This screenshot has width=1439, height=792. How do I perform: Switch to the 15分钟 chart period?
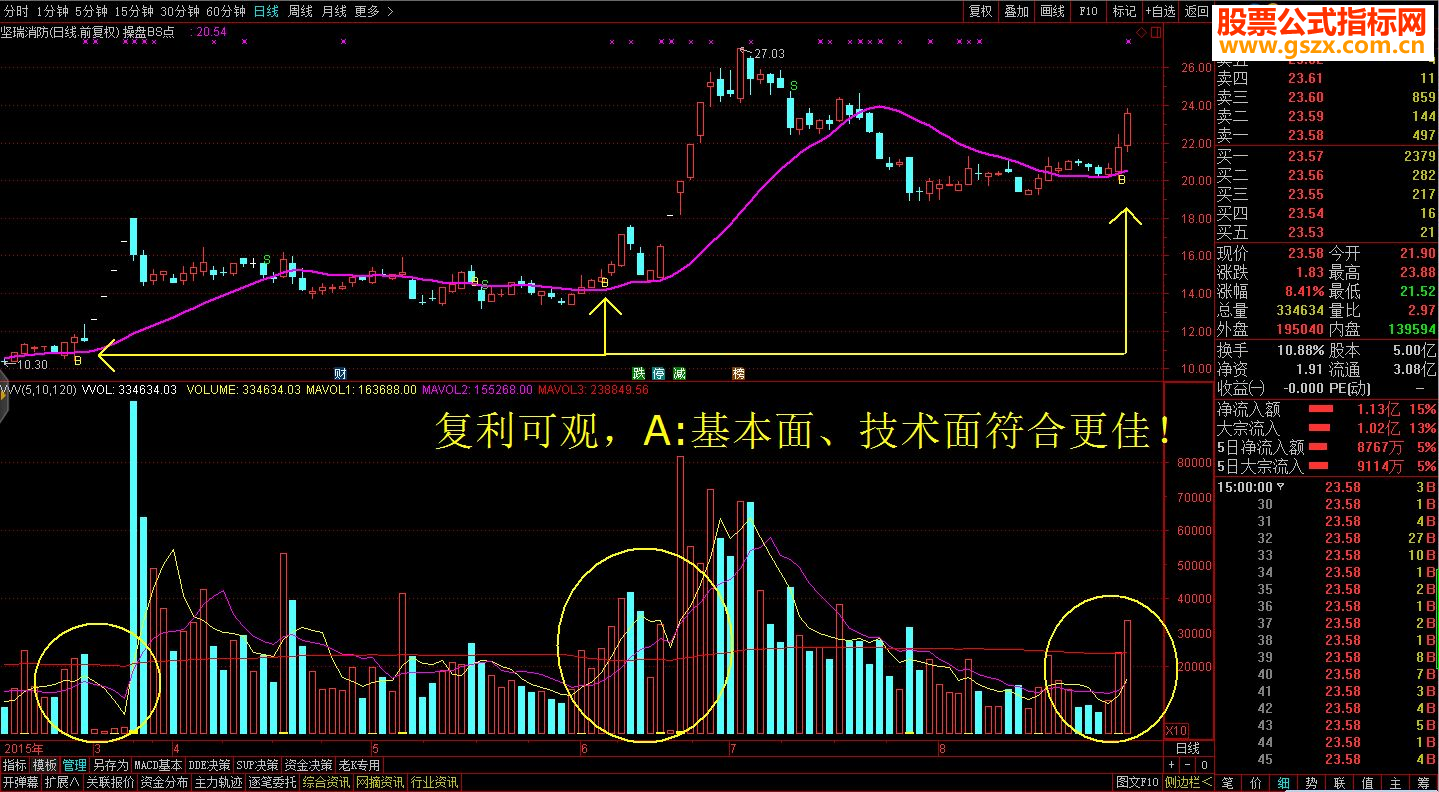(134, 11)
